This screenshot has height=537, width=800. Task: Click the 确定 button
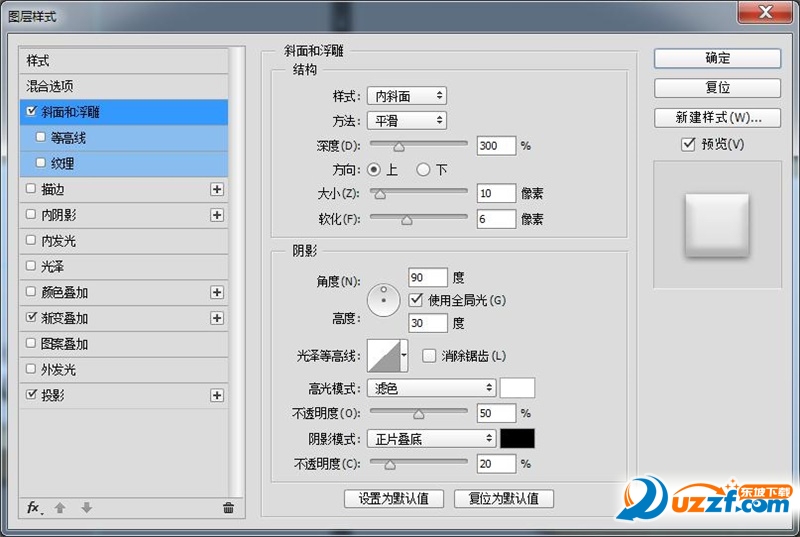717,58
